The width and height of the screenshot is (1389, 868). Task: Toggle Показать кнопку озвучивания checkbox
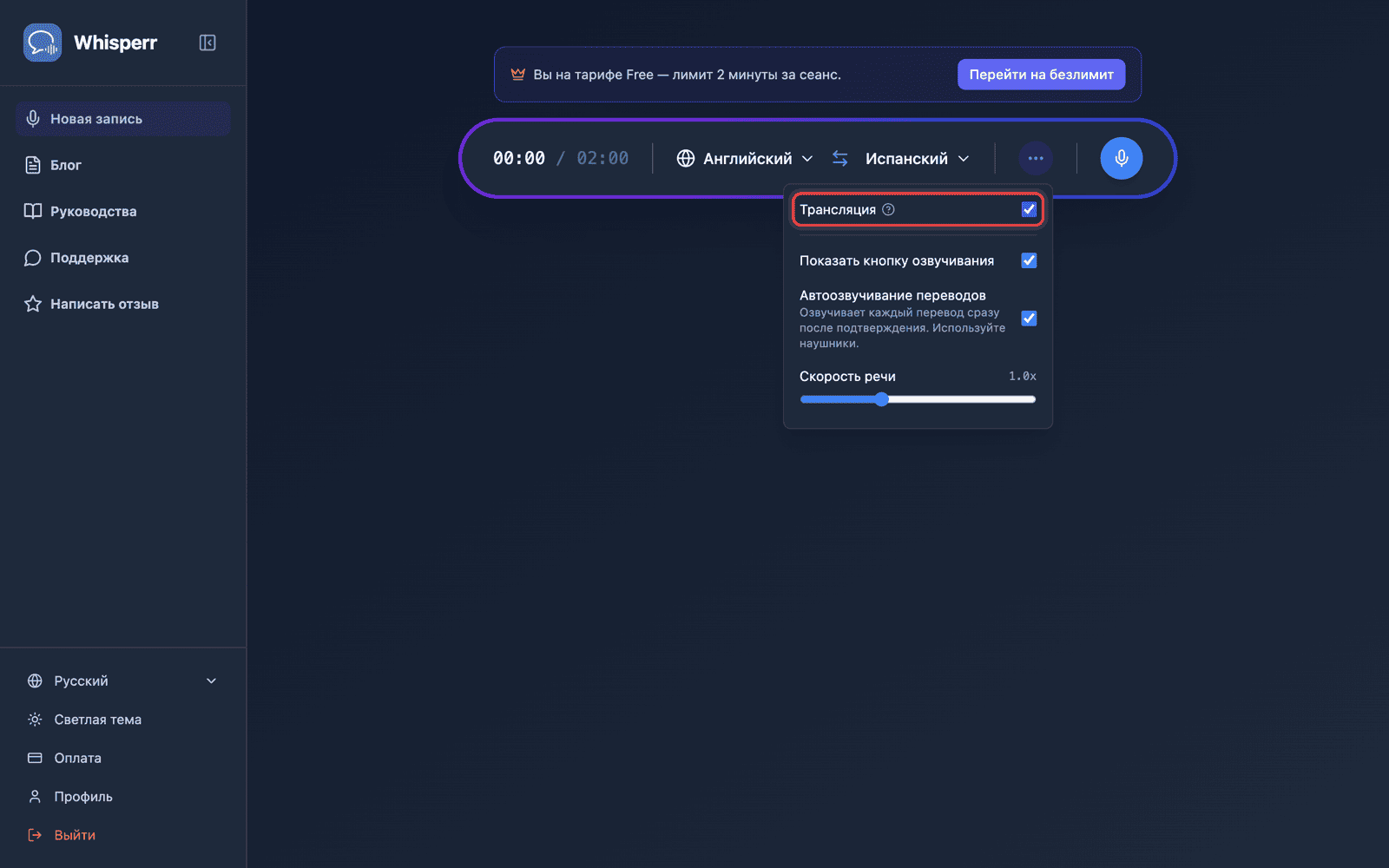[1029, 260]
